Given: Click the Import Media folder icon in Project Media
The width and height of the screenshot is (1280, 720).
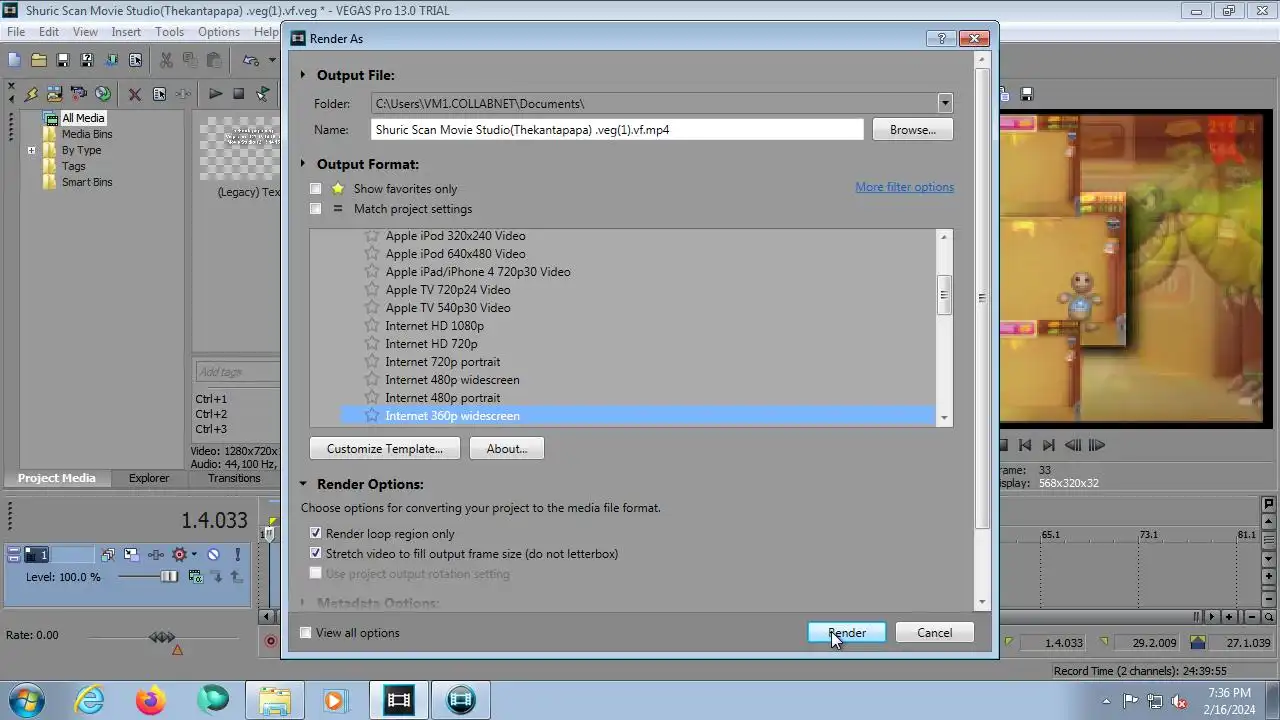Looking at the screenshot, I should click(x=54, y=94).
